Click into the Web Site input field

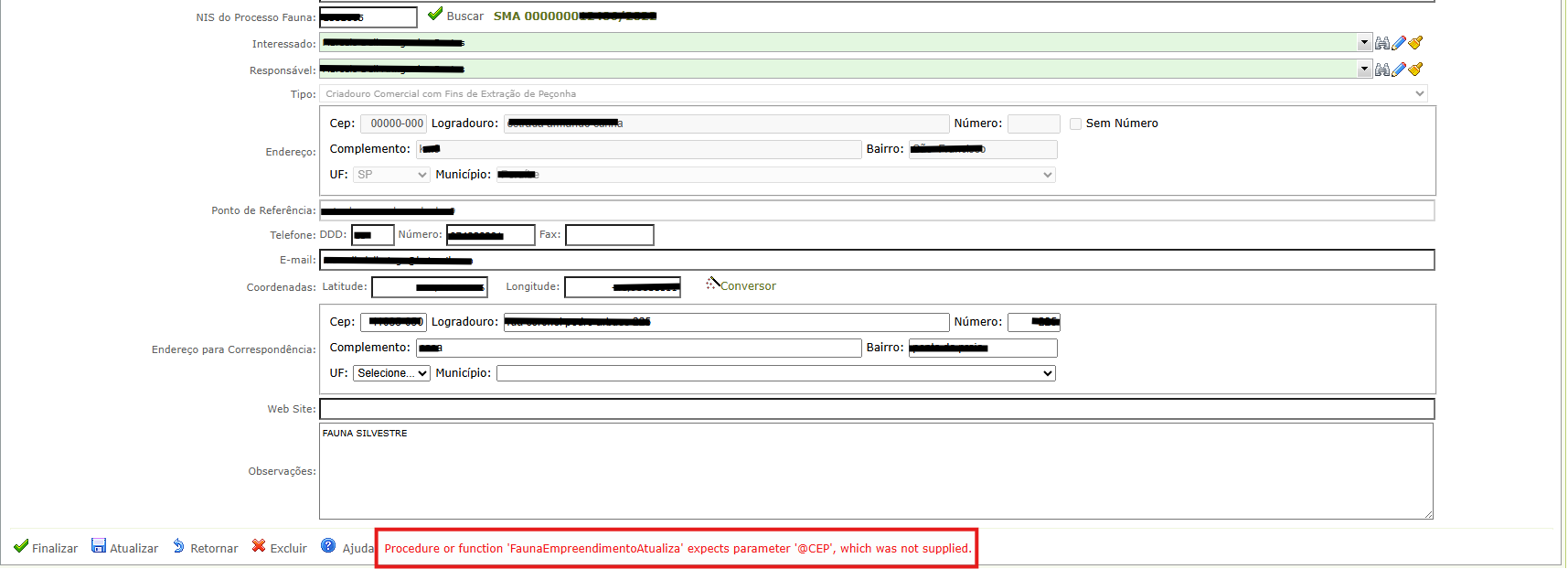[x=876, y=409]
